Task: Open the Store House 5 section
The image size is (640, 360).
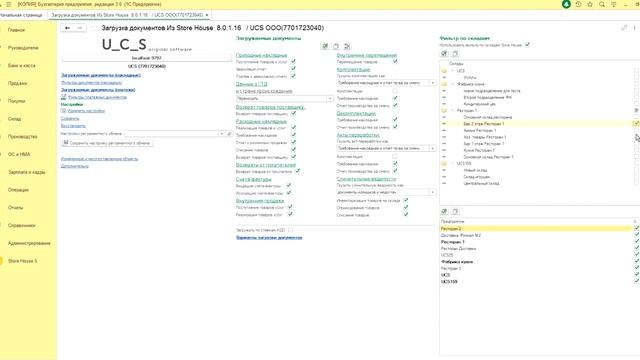Action: click(22, 261)
